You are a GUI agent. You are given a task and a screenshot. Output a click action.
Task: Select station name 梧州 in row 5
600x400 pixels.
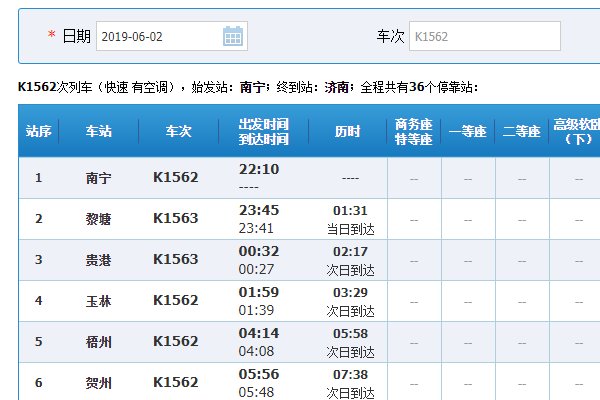[x=99, y=342]
